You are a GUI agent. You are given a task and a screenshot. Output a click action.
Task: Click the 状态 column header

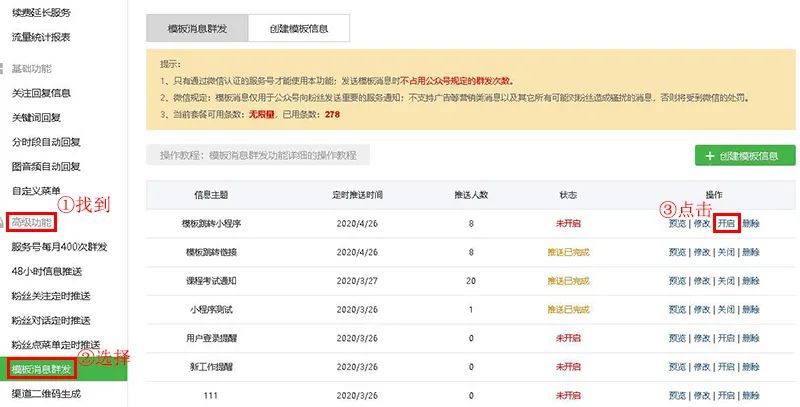pyautogui.click(x=568, y=195)
